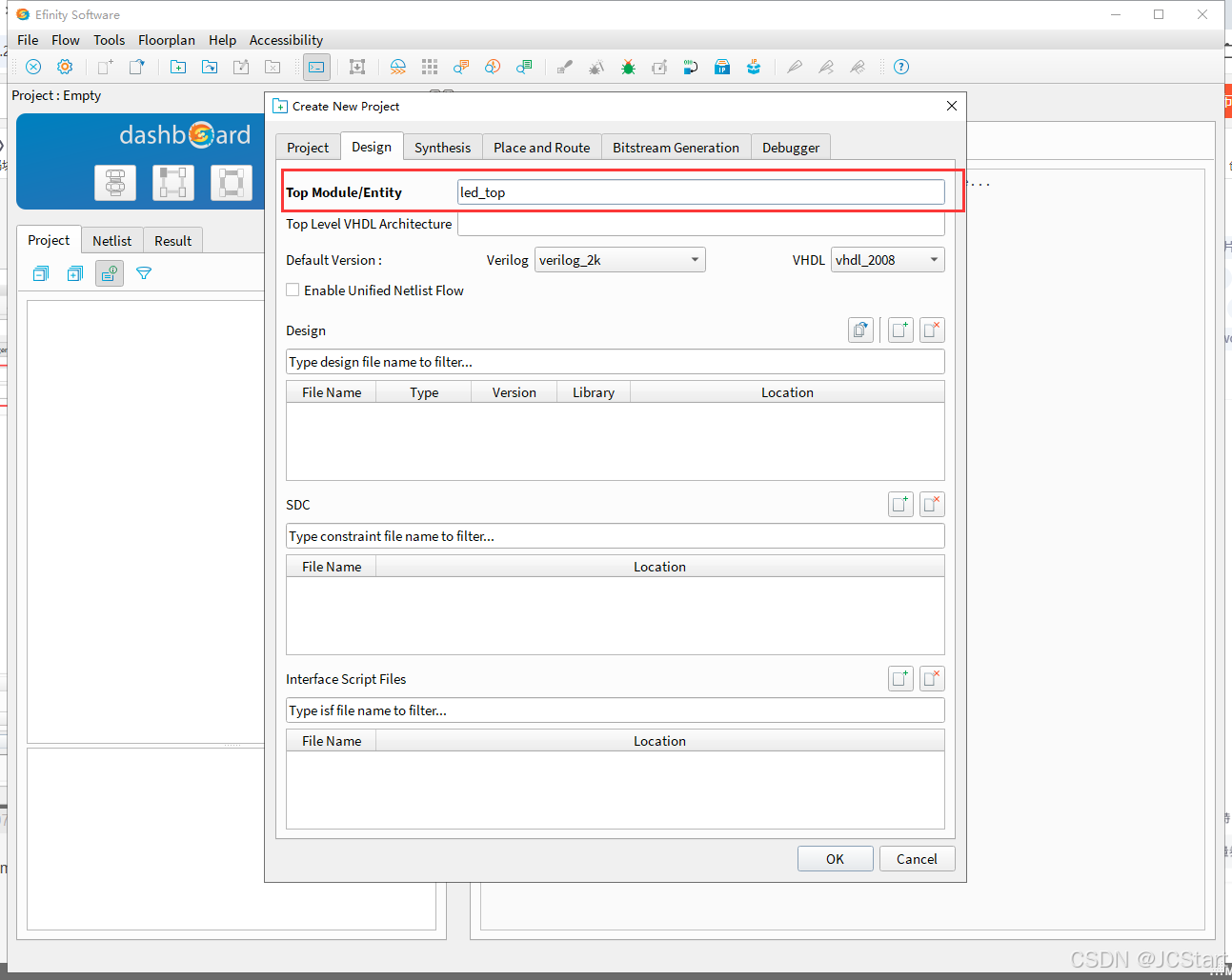This screenshot has width=1232, height=980.
Task: Click the collapse all icon in Project pane
Action: pos(40,273)
